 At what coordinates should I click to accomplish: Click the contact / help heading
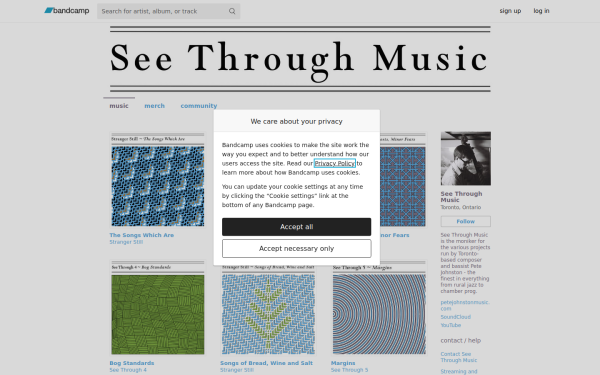[x=461, y=341]
